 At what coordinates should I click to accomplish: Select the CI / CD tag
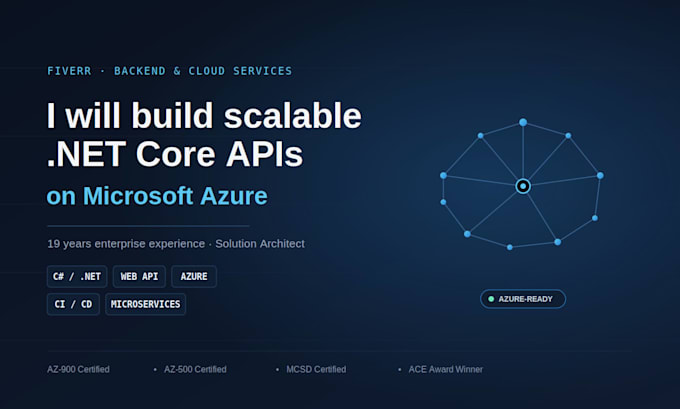pos(73,304)
